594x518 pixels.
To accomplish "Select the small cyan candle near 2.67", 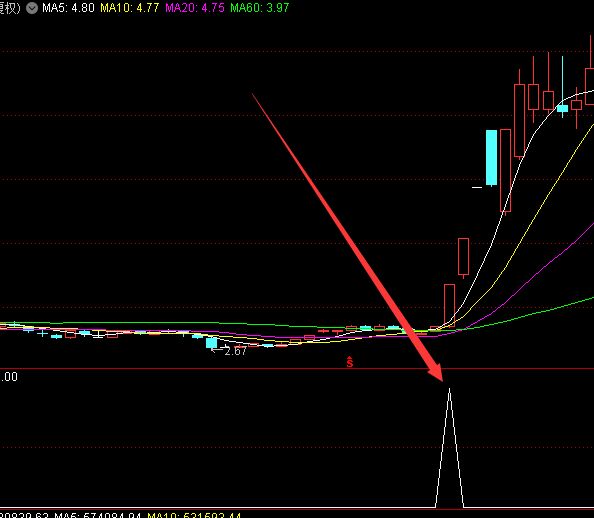I will coord(211,343).
